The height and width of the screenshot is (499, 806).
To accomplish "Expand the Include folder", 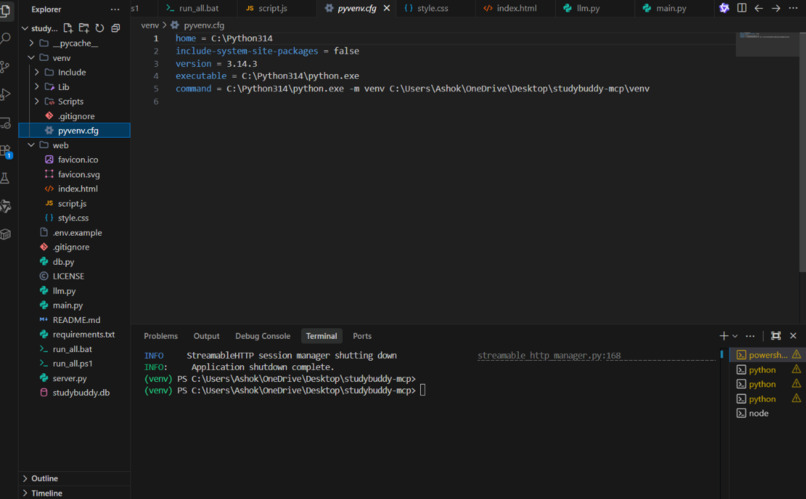I will pyautogui.click(x=36, y=72).
